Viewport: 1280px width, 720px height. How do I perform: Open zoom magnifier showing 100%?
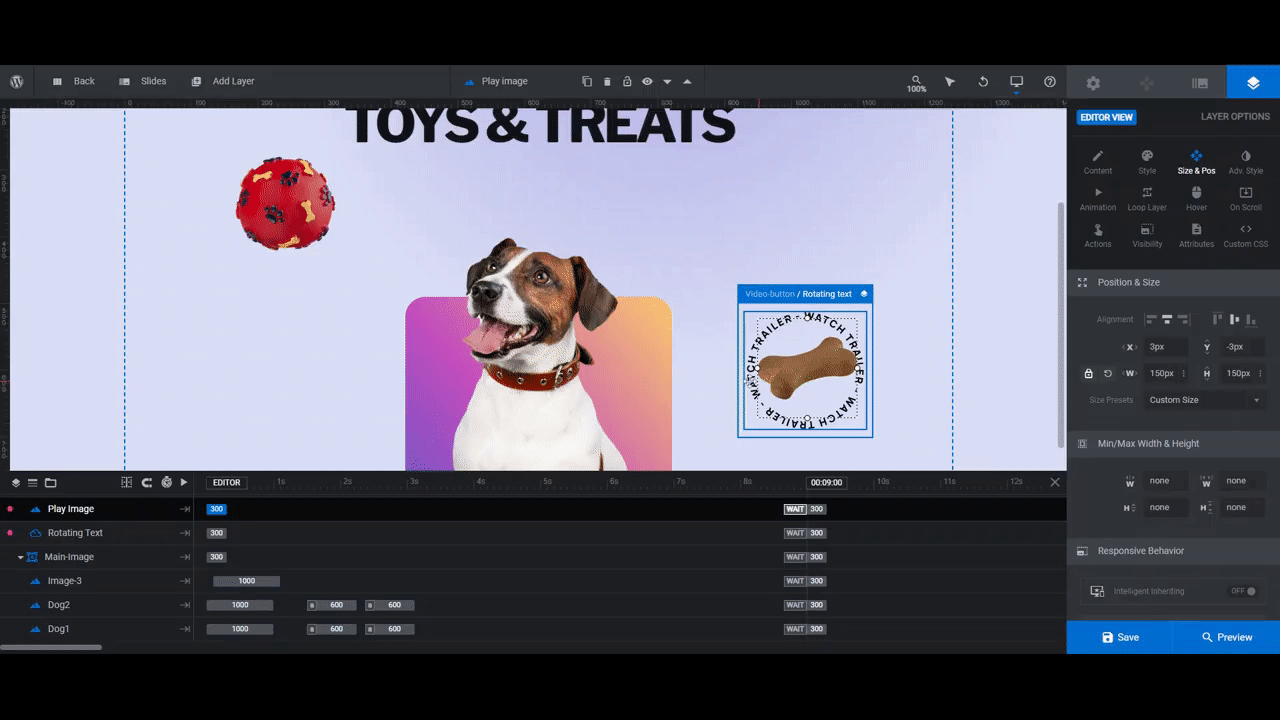[916, 83]
